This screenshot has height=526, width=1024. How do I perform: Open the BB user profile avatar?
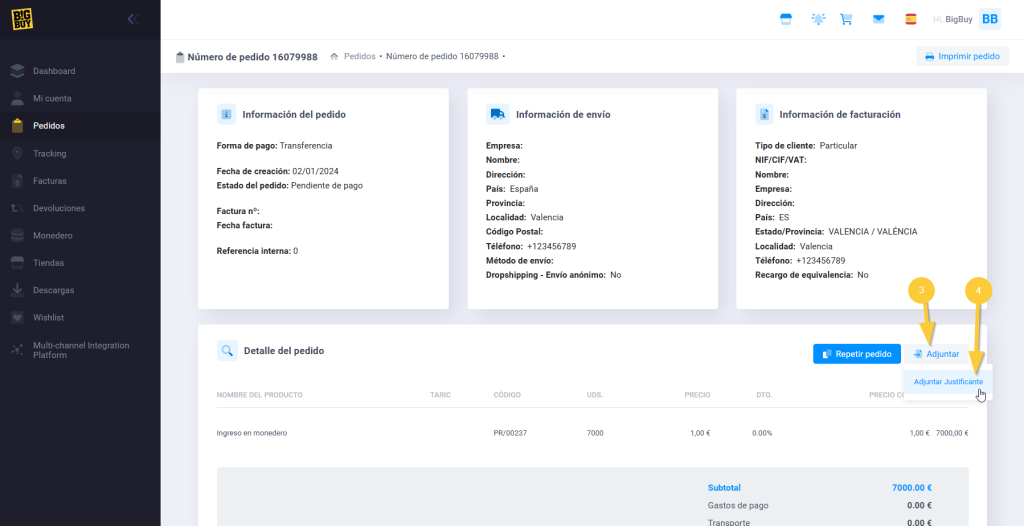pyautogui.click(x=989, y=19)
